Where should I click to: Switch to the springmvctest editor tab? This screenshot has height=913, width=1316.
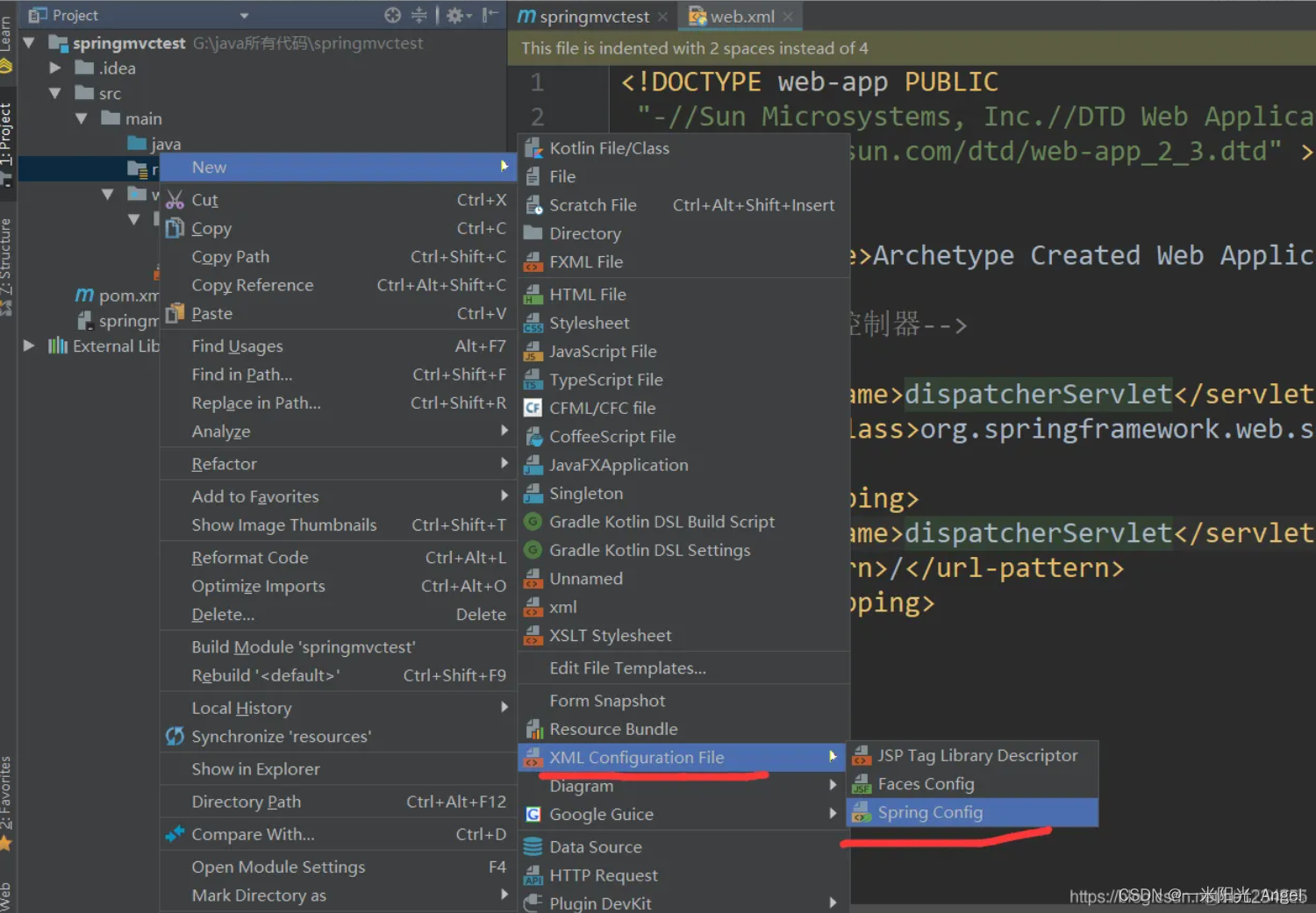[594, 17]
